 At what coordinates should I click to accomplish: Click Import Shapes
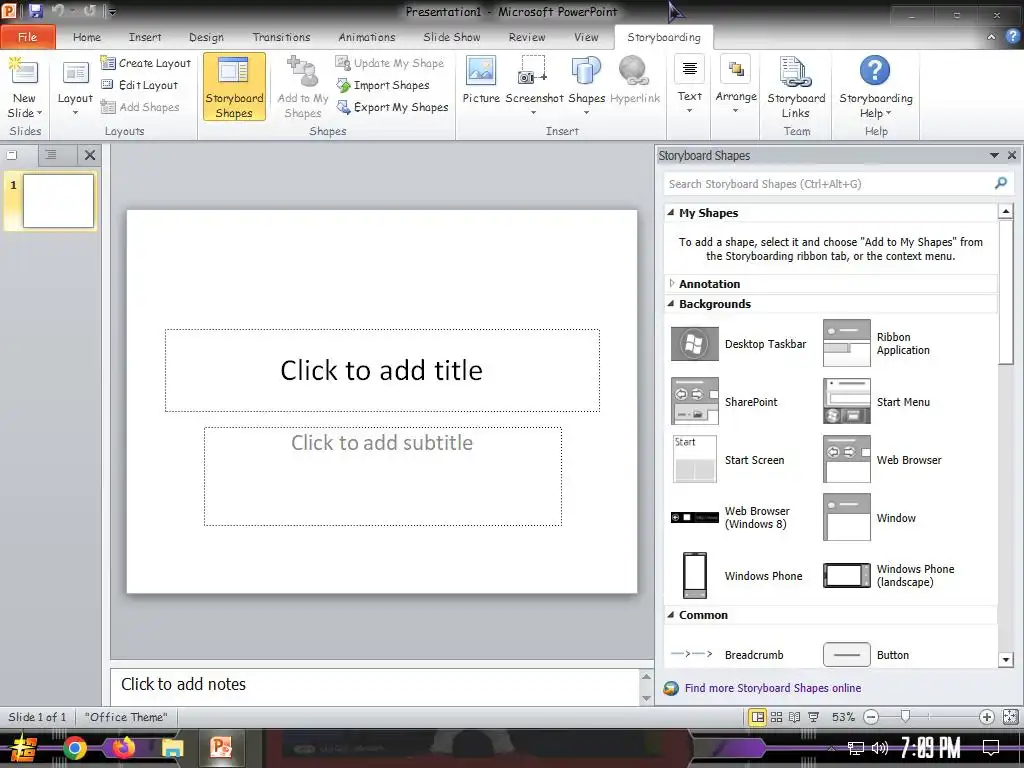[383, 85]
